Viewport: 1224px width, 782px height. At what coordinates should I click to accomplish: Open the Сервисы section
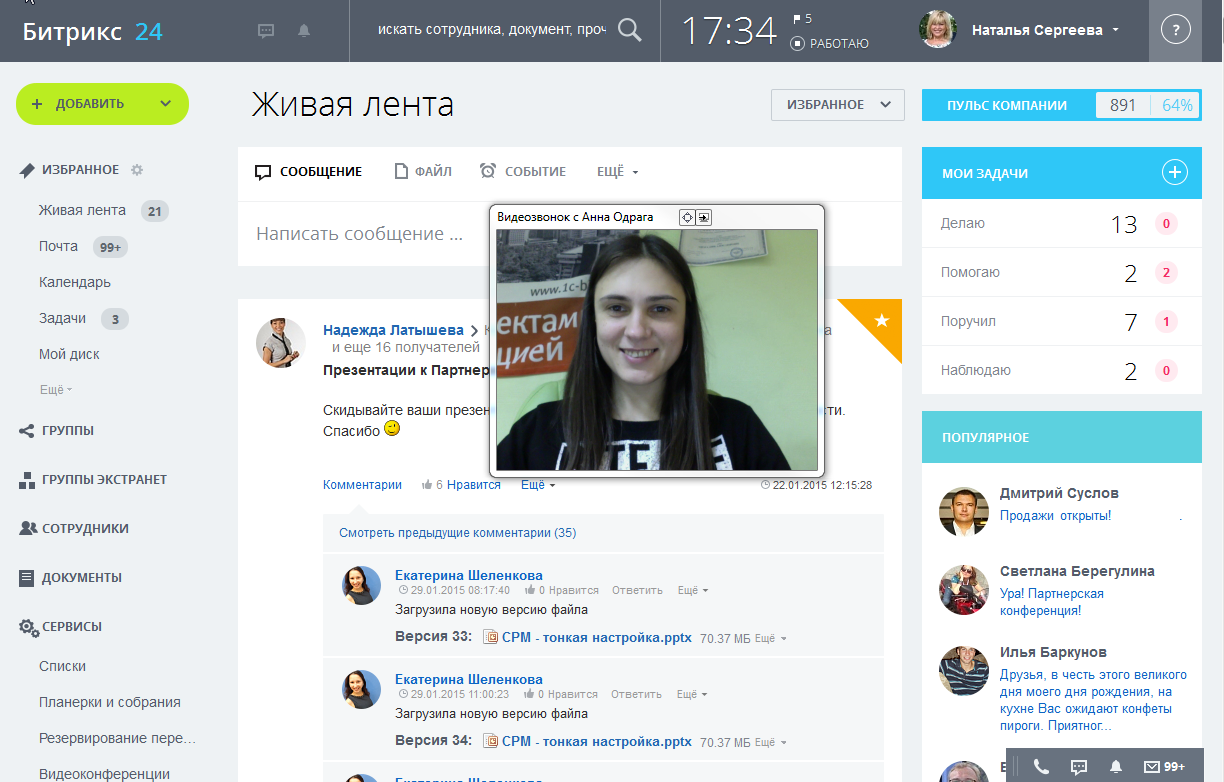pos(60,627)
